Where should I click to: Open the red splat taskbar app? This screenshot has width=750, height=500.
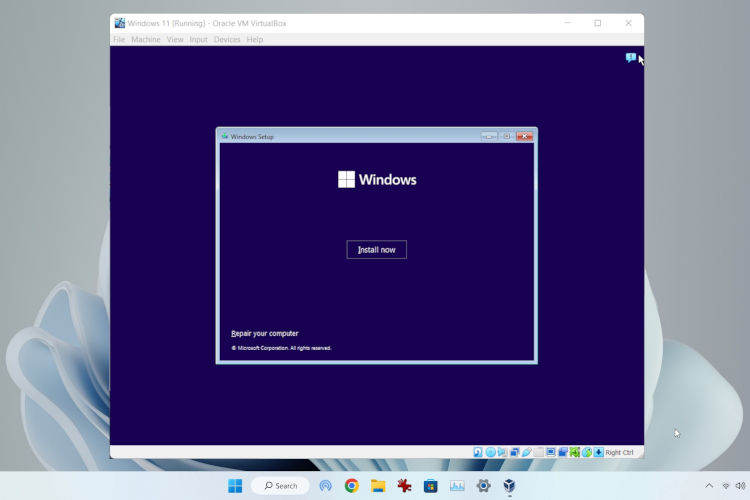404,486
